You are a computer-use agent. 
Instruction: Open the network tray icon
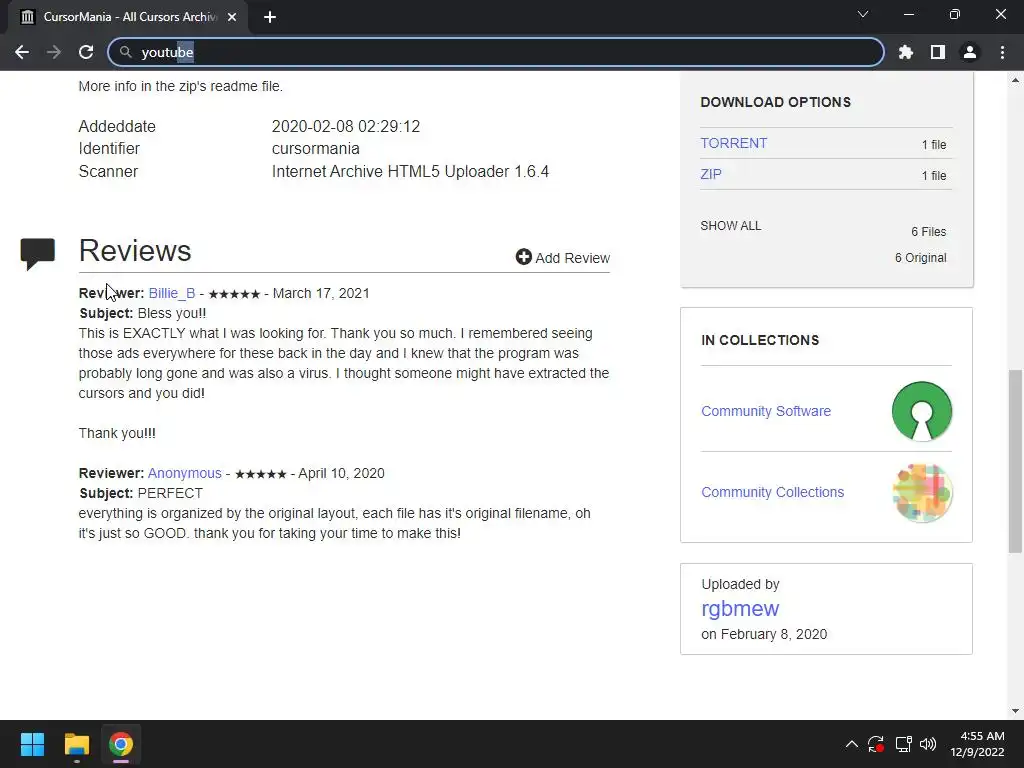pyautogui.click(x=903, y=744)
